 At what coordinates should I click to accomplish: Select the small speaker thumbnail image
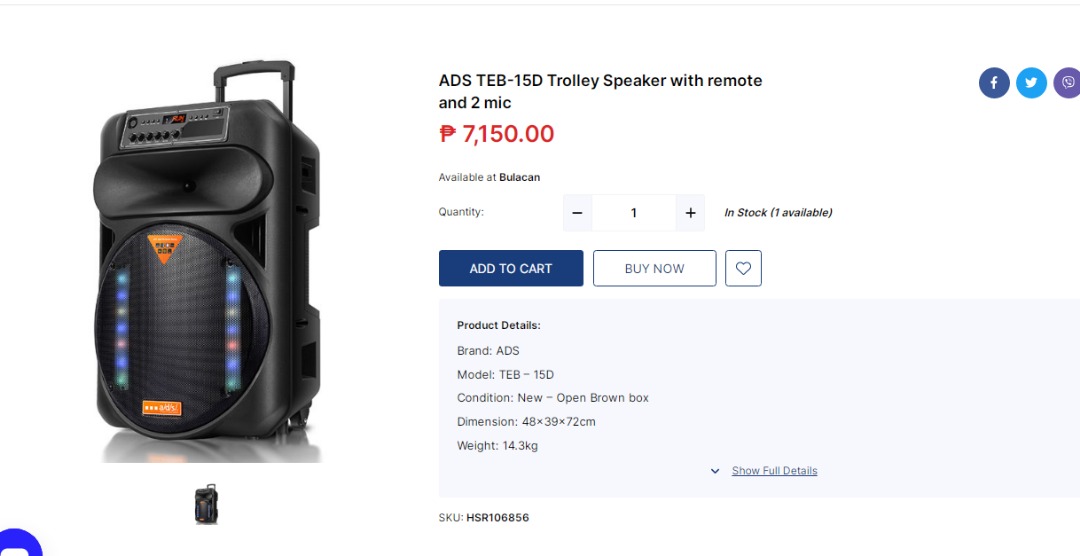206,504
